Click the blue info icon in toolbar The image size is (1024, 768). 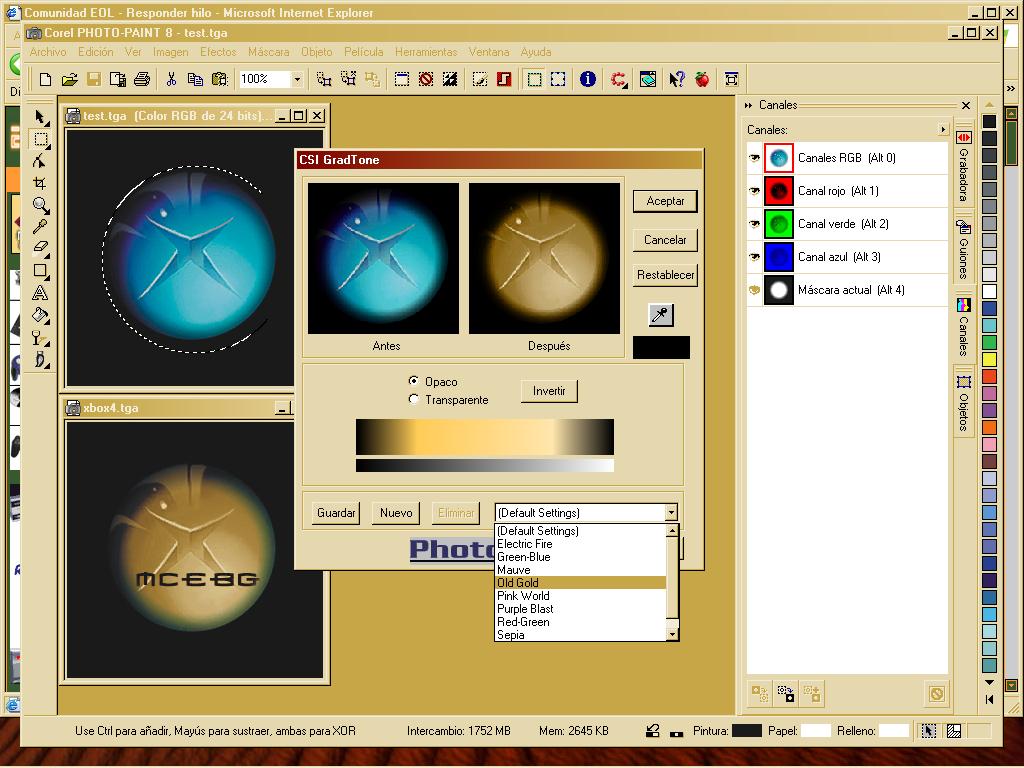[588, 79]
